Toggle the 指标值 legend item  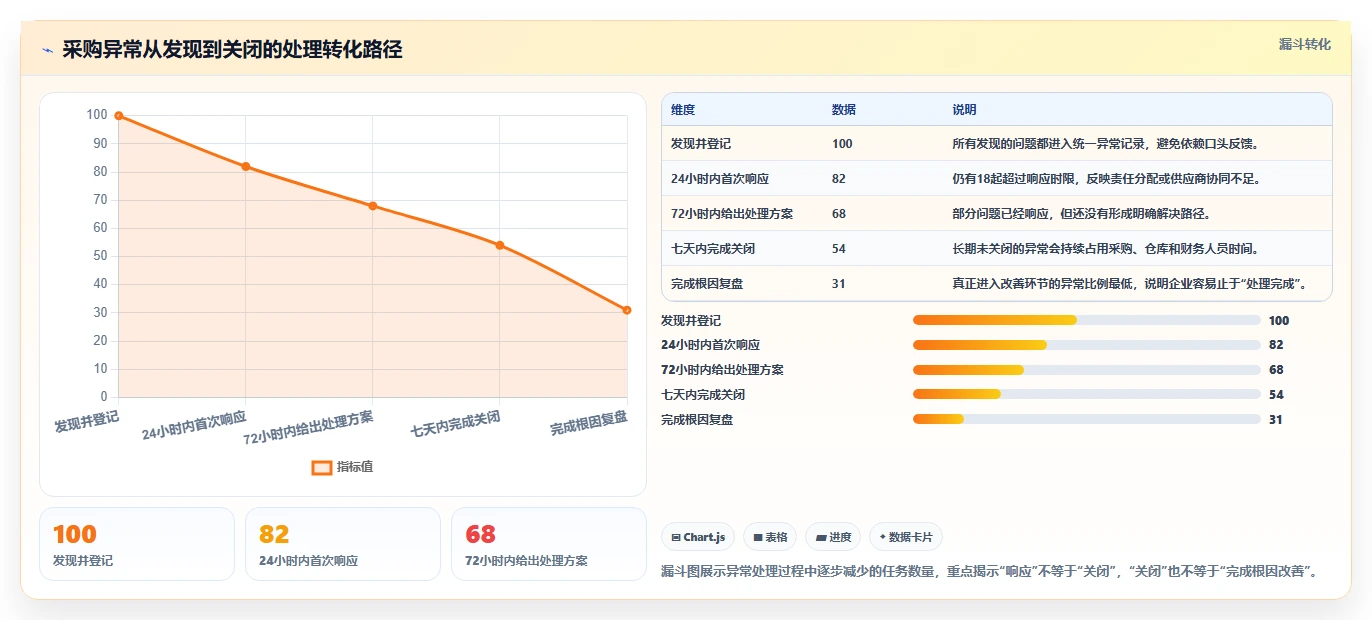pos(342,467)
